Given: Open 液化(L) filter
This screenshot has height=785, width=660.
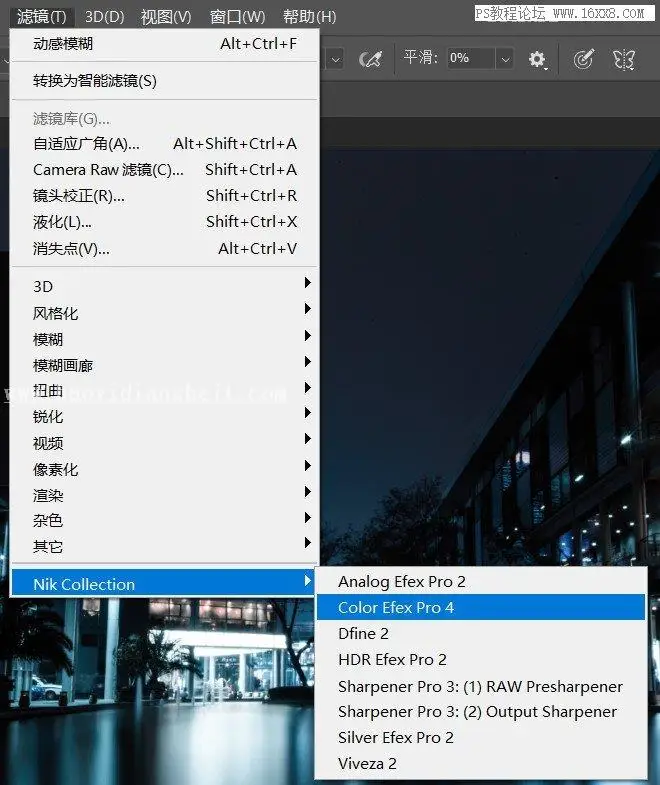Looking at the screenshot, I should pyautogui.click(x=165, y=222).
